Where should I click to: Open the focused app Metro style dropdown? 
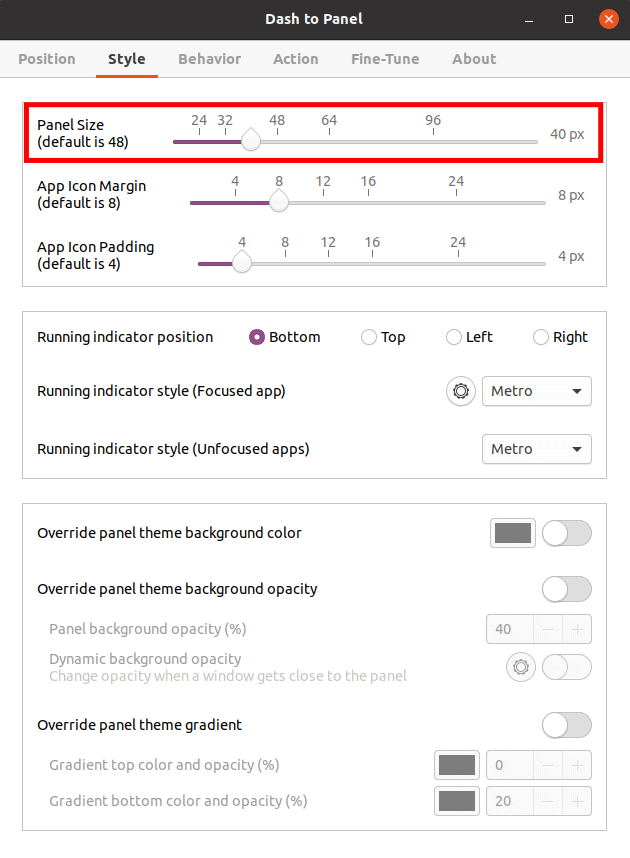(537, 391)
